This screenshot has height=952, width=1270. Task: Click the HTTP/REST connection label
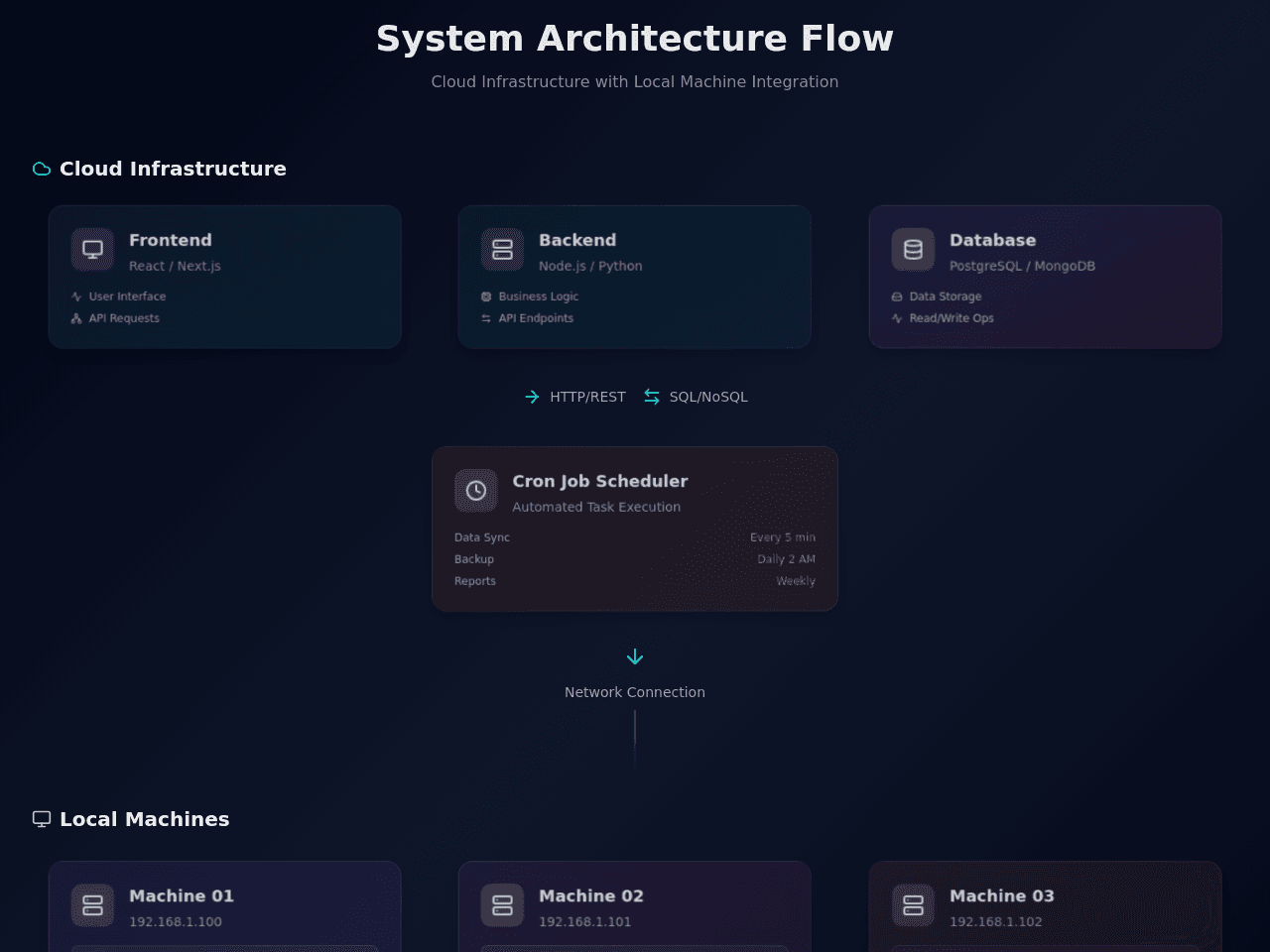(x=587, y=397)
